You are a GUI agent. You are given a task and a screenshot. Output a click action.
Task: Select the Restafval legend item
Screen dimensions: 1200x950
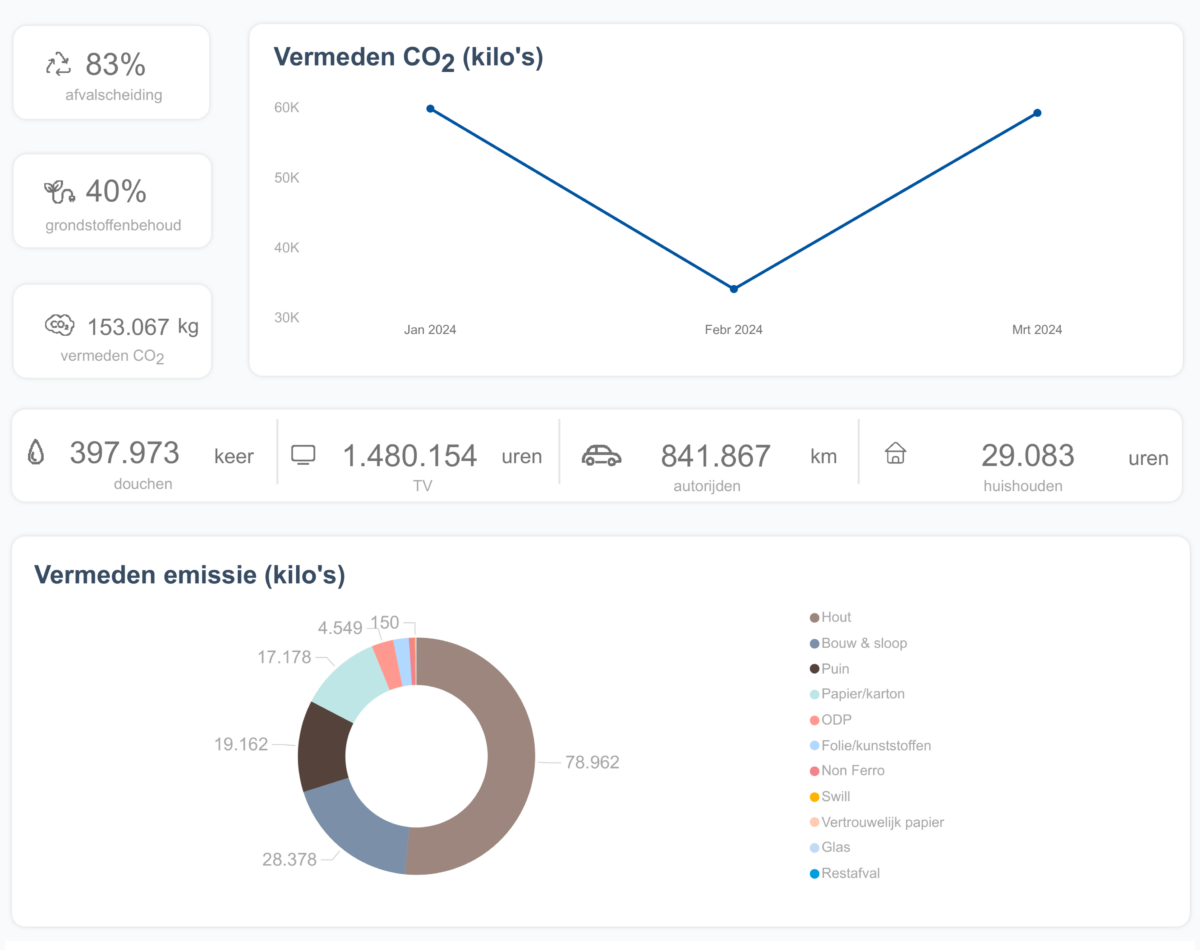850,873
